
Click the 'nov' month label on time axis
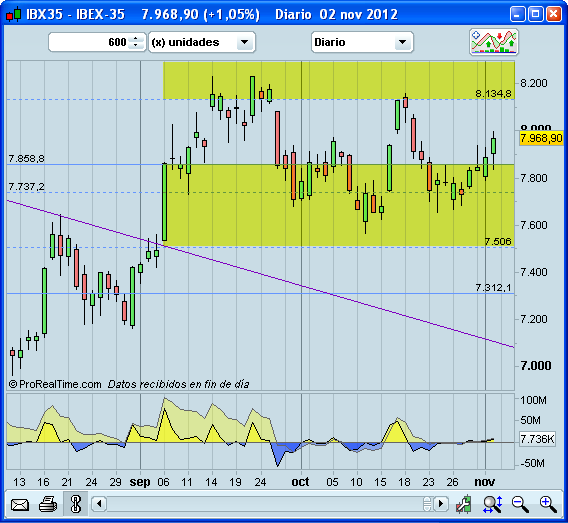(x=485, y=482)
